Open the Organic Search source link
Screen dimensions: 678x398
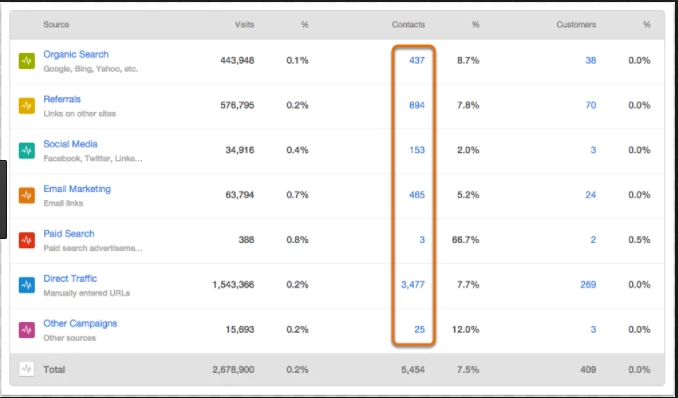coord(76,55)
